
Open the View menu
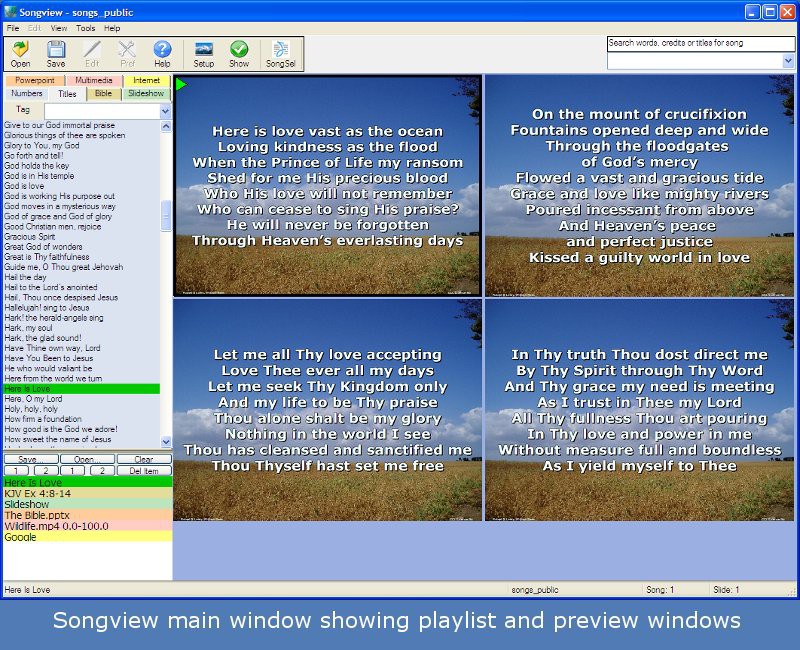59,28
